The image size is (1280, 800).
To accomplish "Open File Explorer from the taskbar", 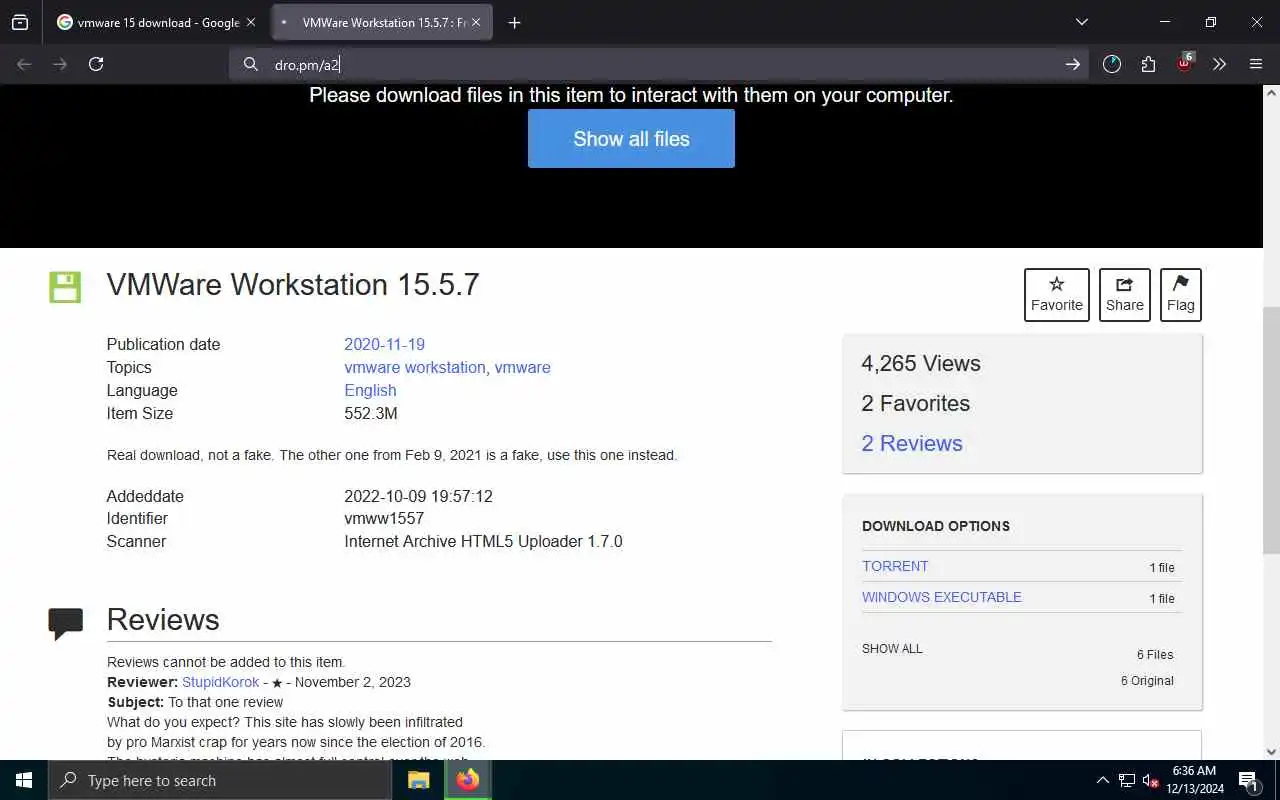I will (x=419, y=780).
